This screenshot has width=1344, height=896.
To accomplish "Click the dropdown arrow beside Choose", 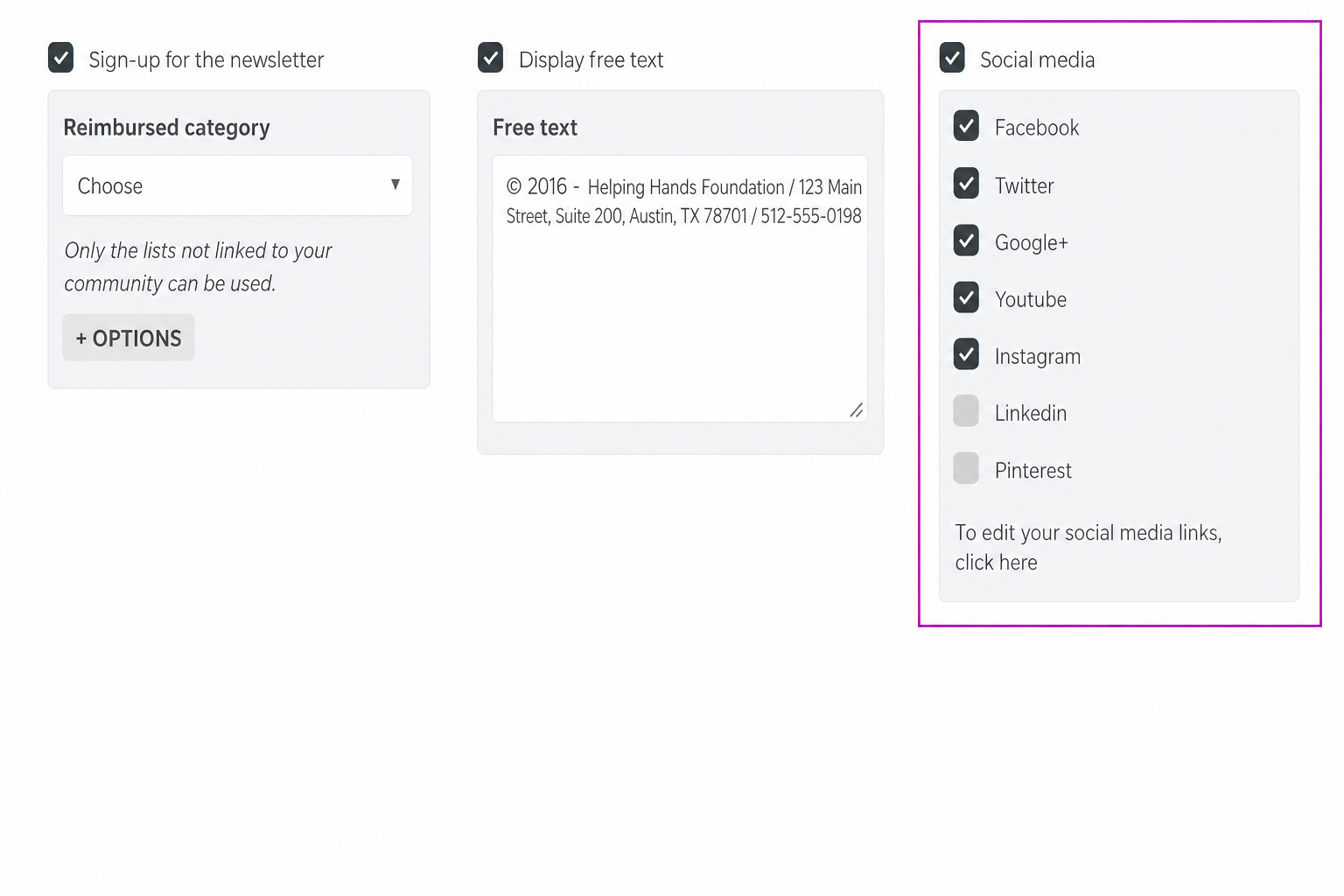I will point(395,185).
